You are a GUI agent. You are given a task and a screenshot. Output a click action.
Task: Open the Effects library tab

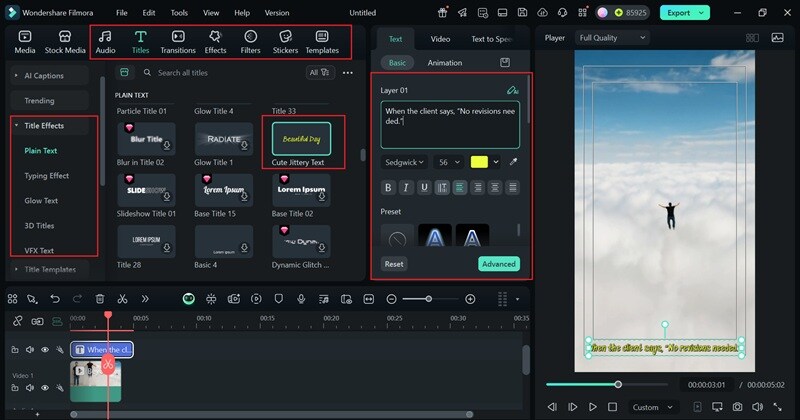click(x=215, y=42)
